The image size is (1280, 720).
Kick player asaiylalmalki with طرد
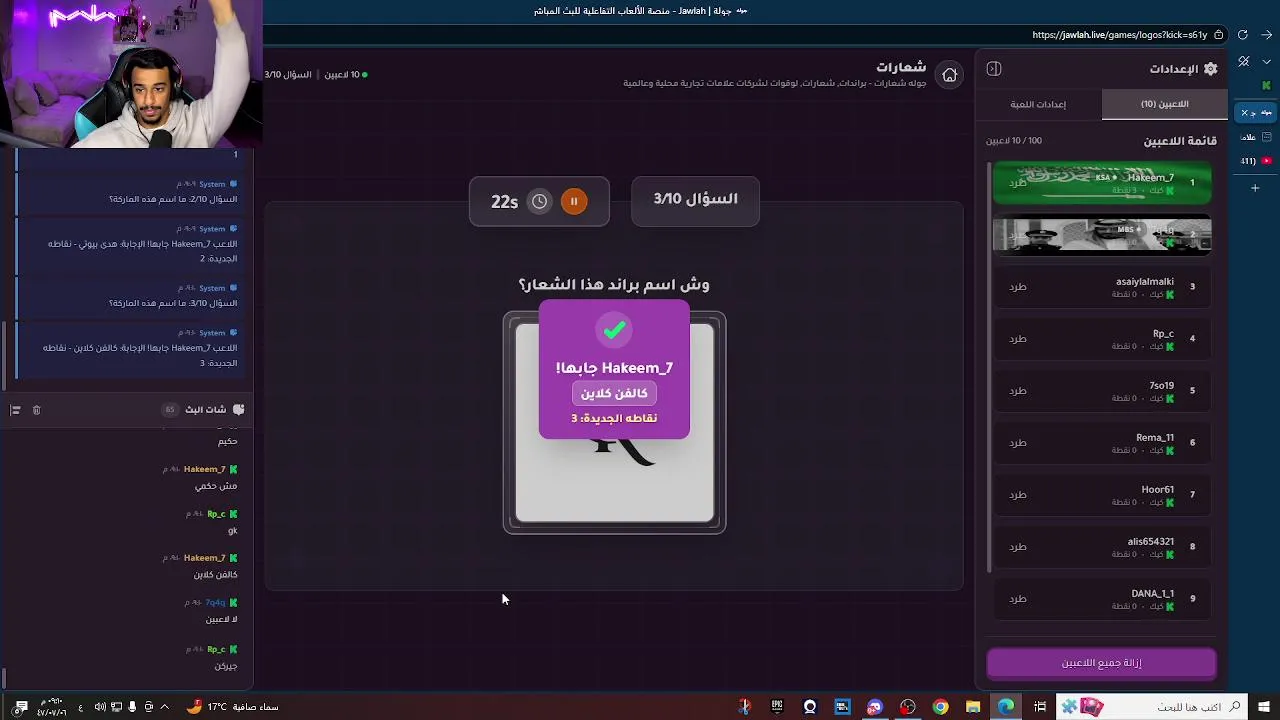[x=1018, y=287]
